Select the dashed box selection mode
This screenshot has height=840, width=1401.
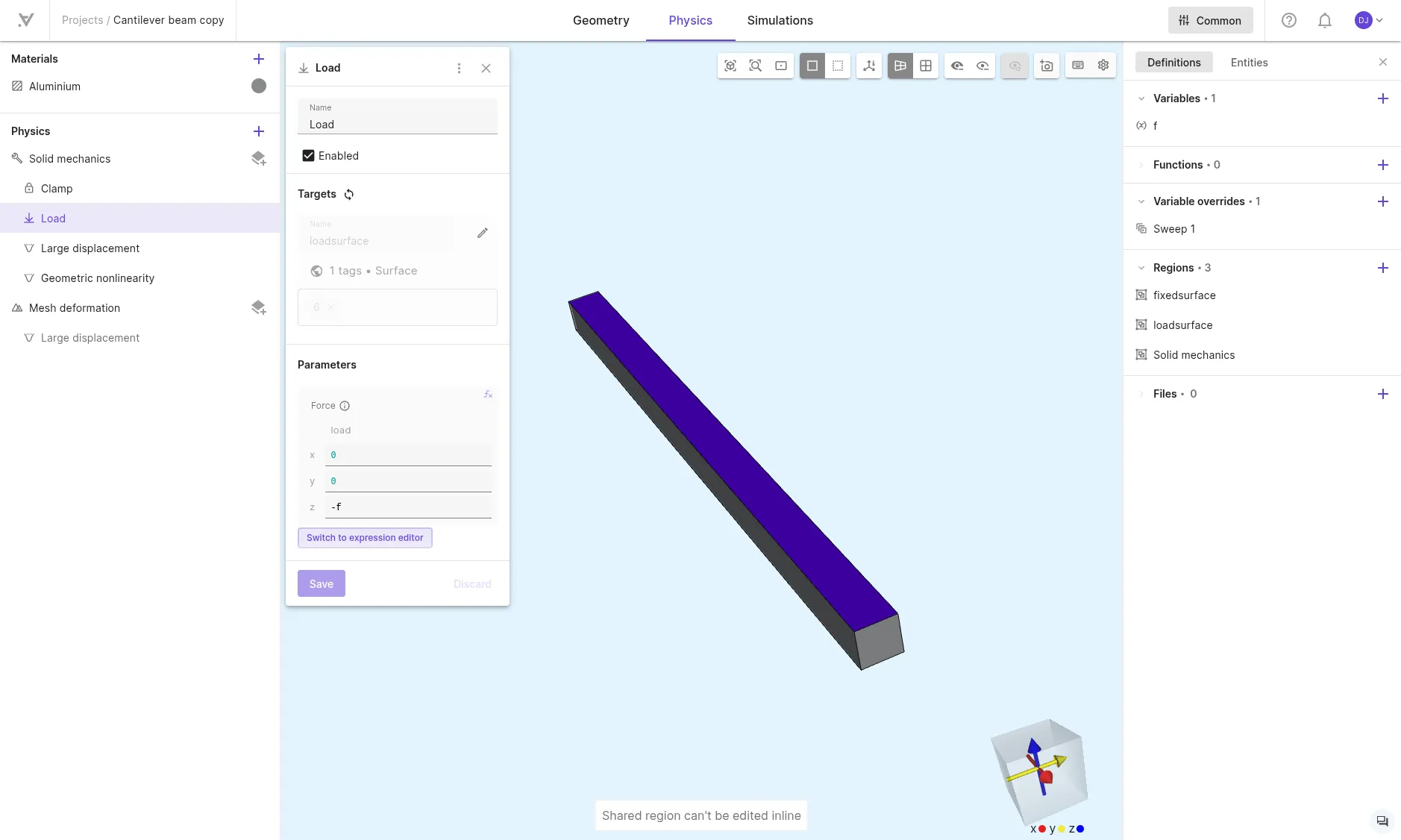[838, 66]
